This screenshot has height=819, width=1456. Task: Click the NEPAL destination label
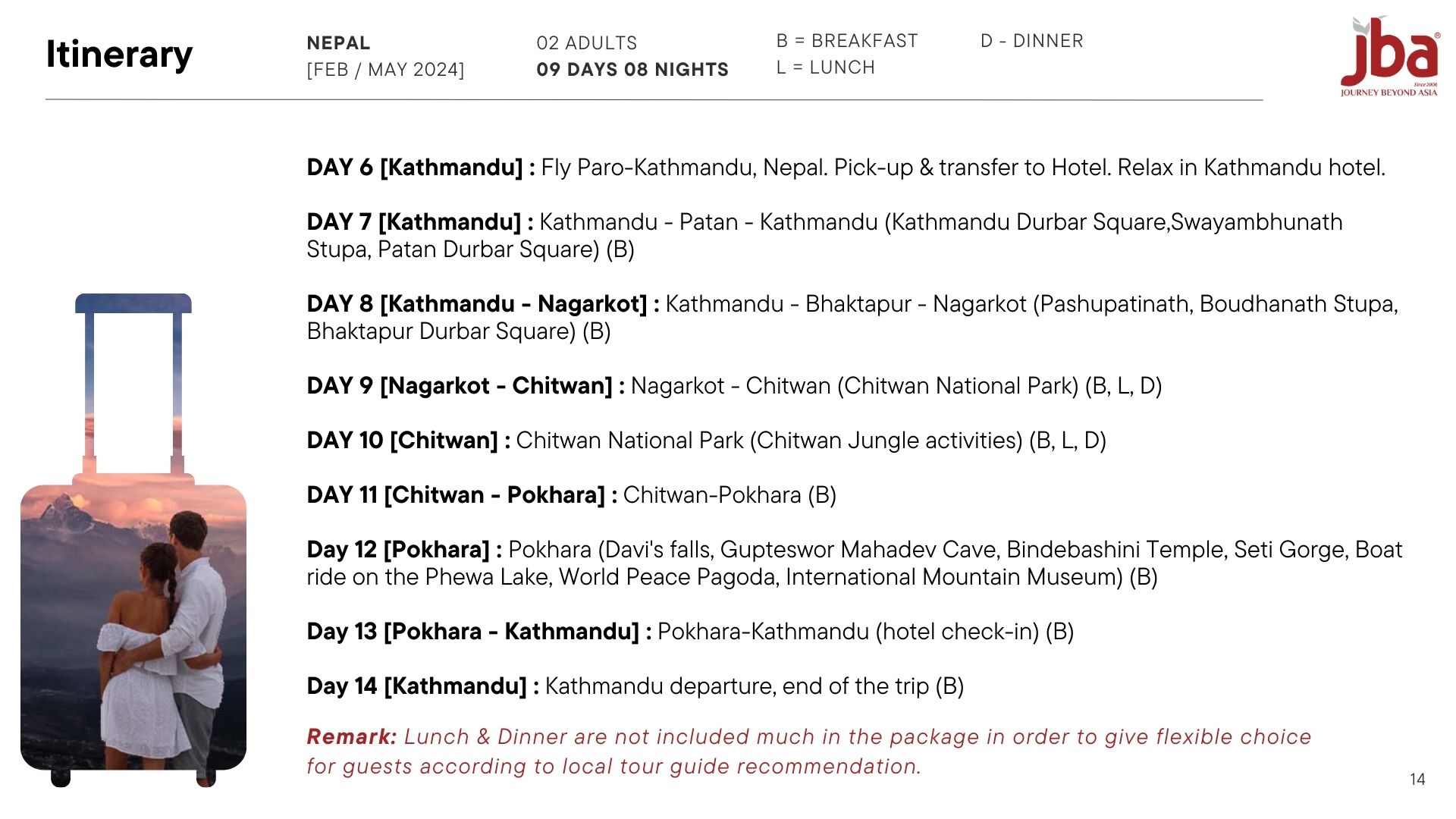(x=338, y=43)
